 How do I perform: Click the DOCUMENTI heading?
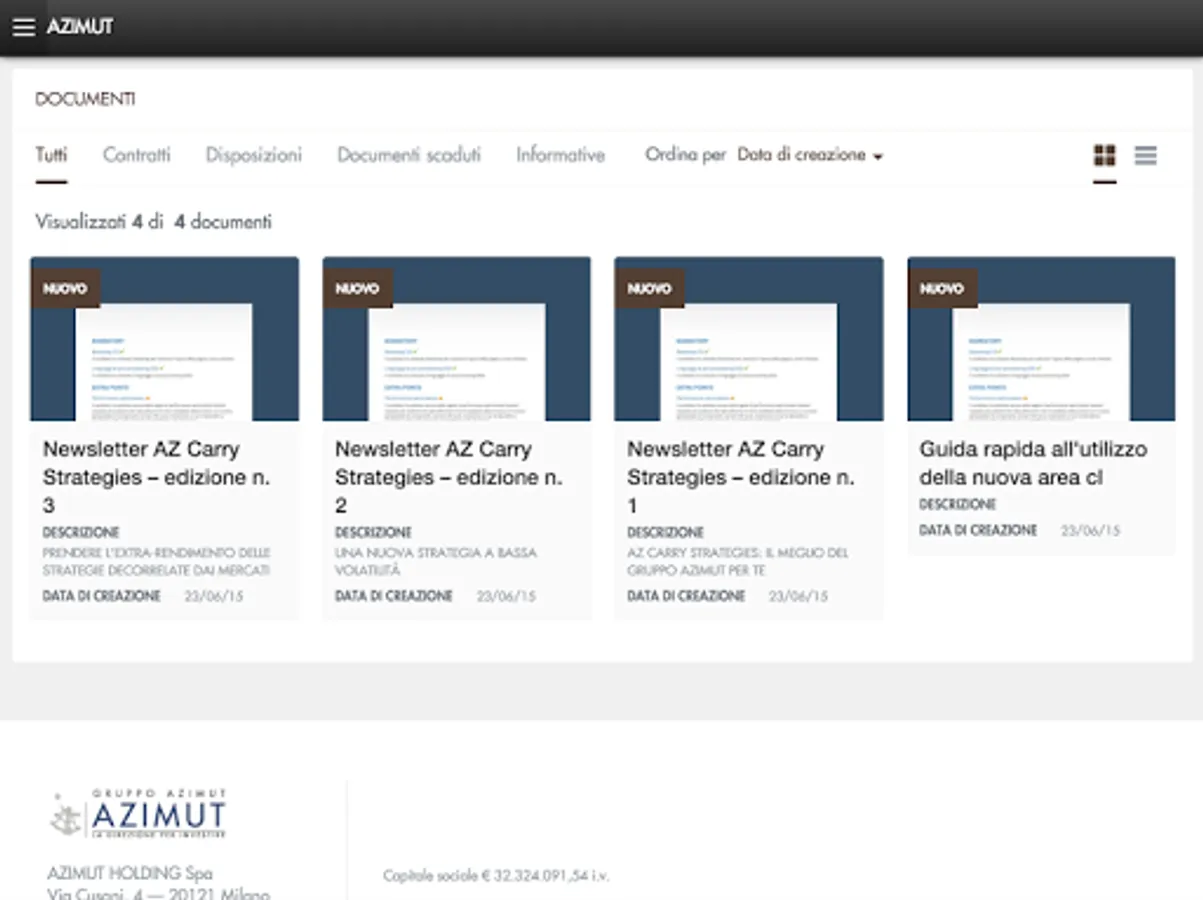(x=85, y=99)
